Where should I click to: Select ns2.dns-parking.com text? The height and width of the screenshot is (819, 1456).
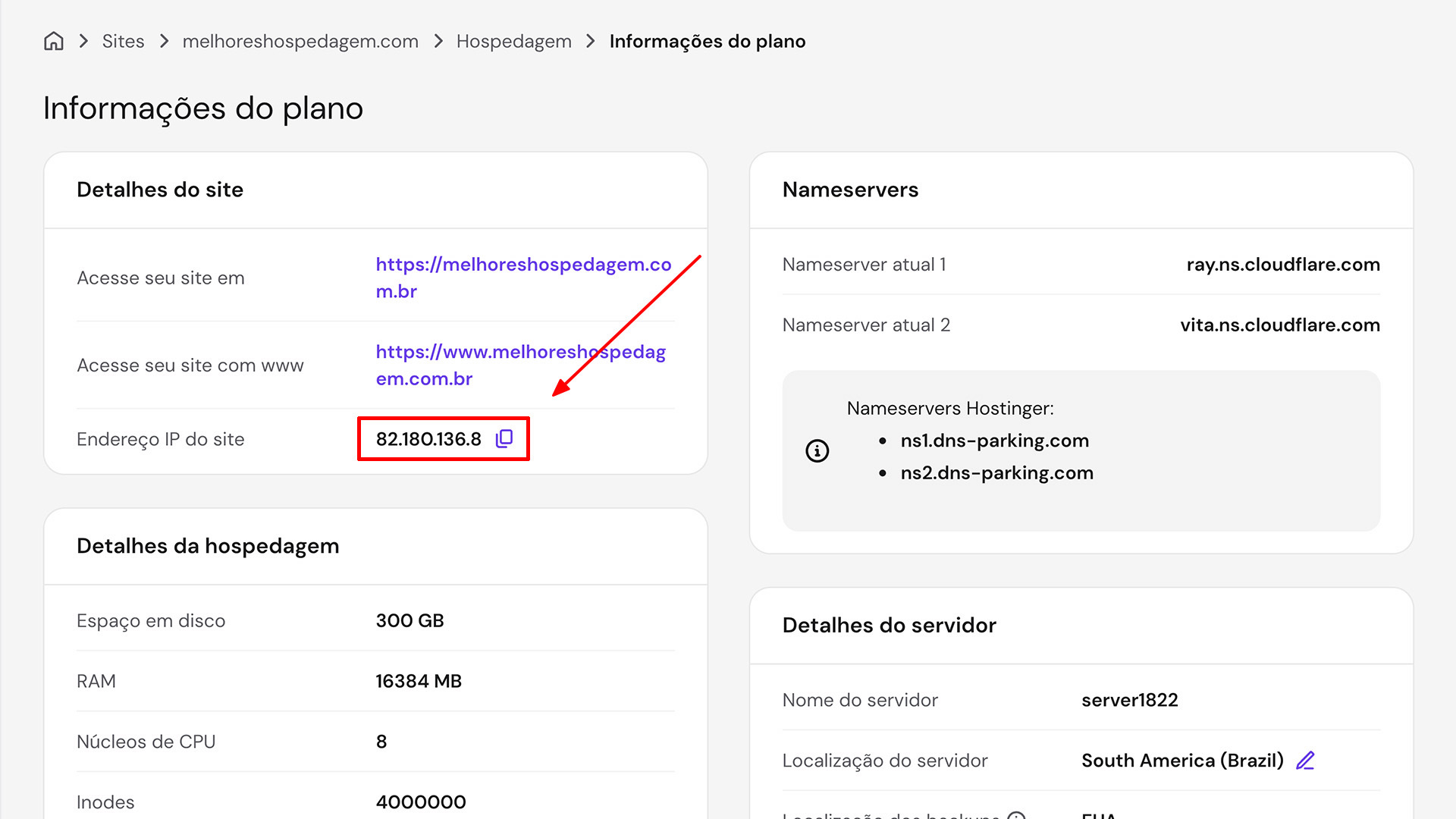click(996, 473)
